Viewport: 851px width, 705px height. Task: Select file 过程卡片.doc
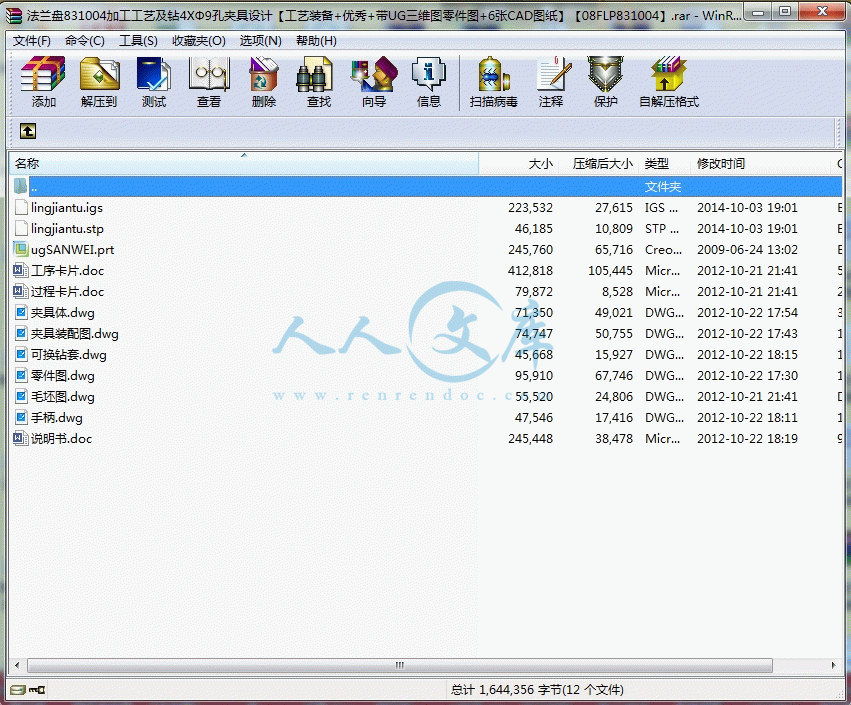coord(67,291)
